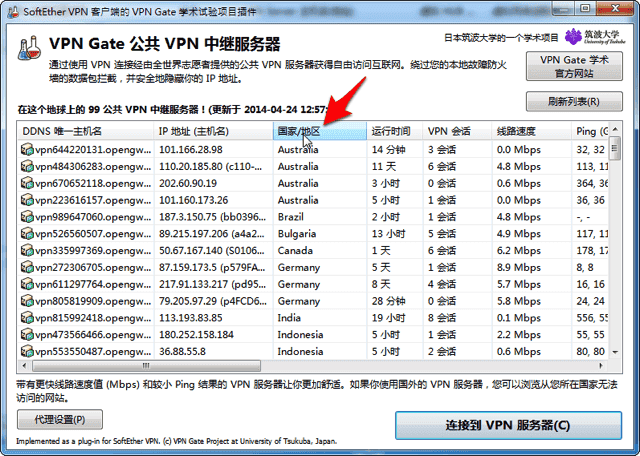Image resolution: width=640 pixels, height=456 pixels.
Task: Open VPN Gate 学术官方网站 button
Action: 574,66
